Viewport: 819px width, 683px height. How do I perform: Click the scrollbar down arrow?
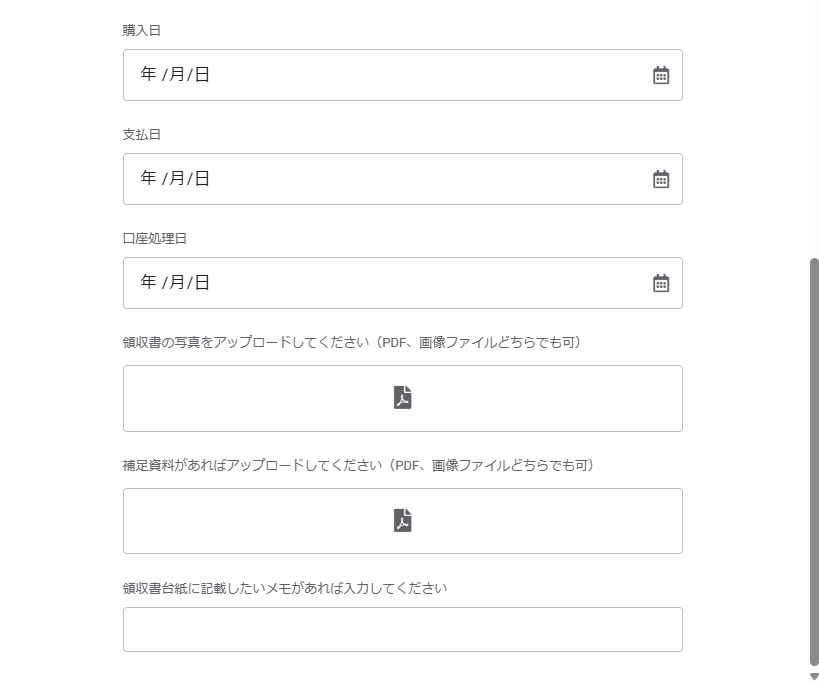click(x=814, y=677)
